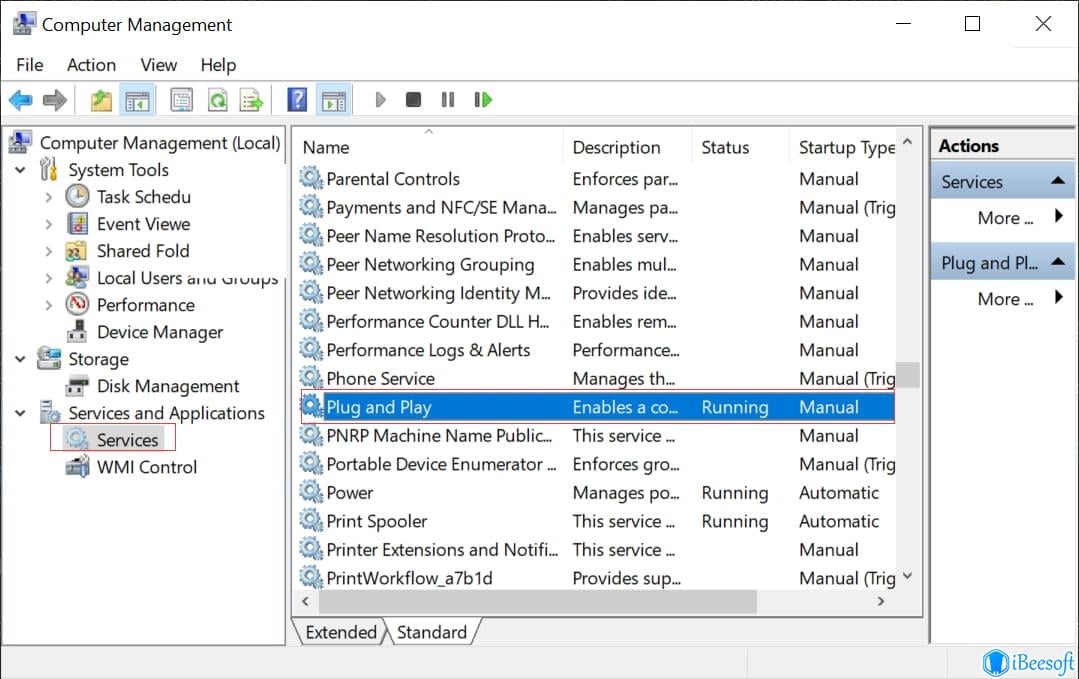Open the Help menu
1079x679 pixels.
click(218, 65)
